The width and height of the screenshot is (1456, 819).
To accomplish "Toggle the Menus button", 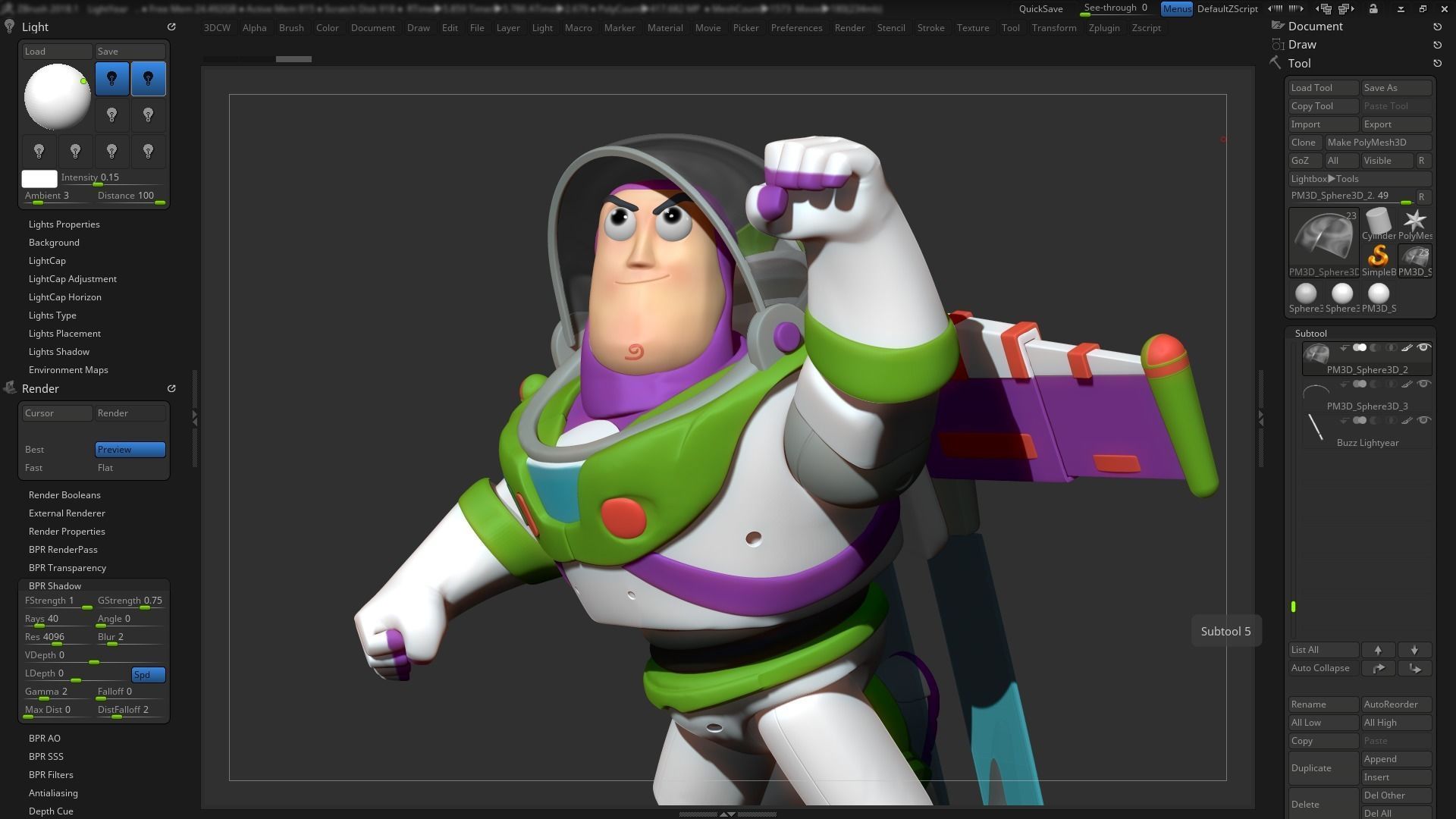I will [1177, 9].
